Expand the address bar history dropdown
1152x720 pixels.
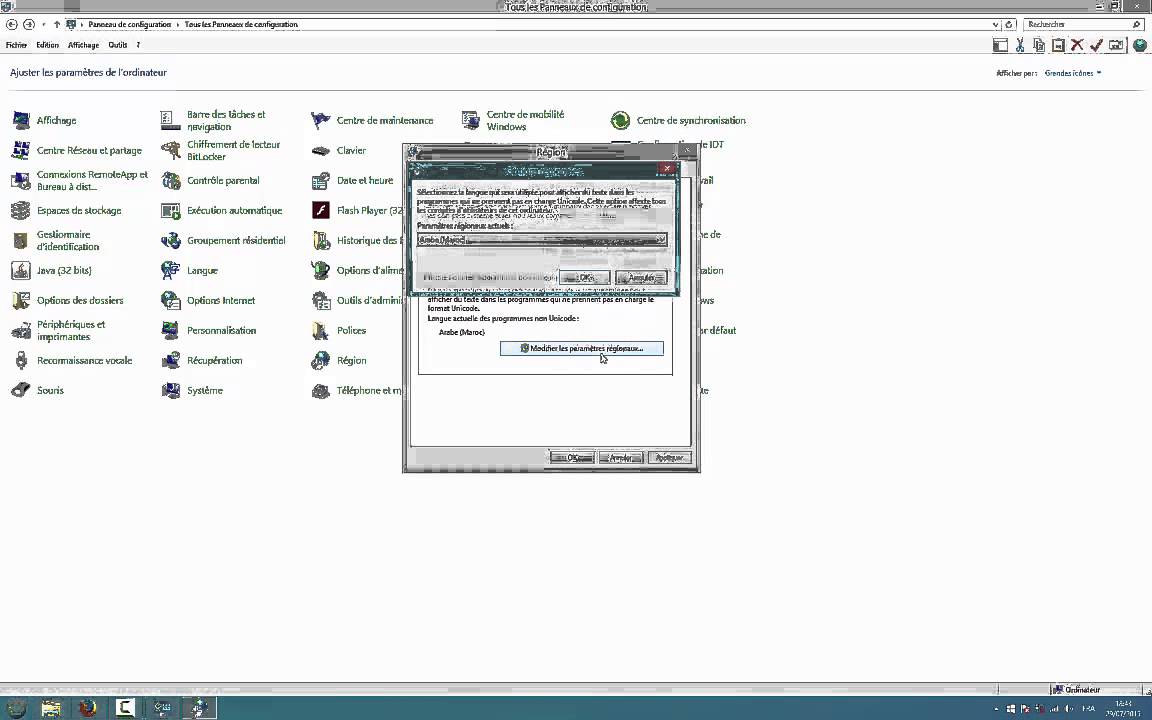(x=996, y=25)
